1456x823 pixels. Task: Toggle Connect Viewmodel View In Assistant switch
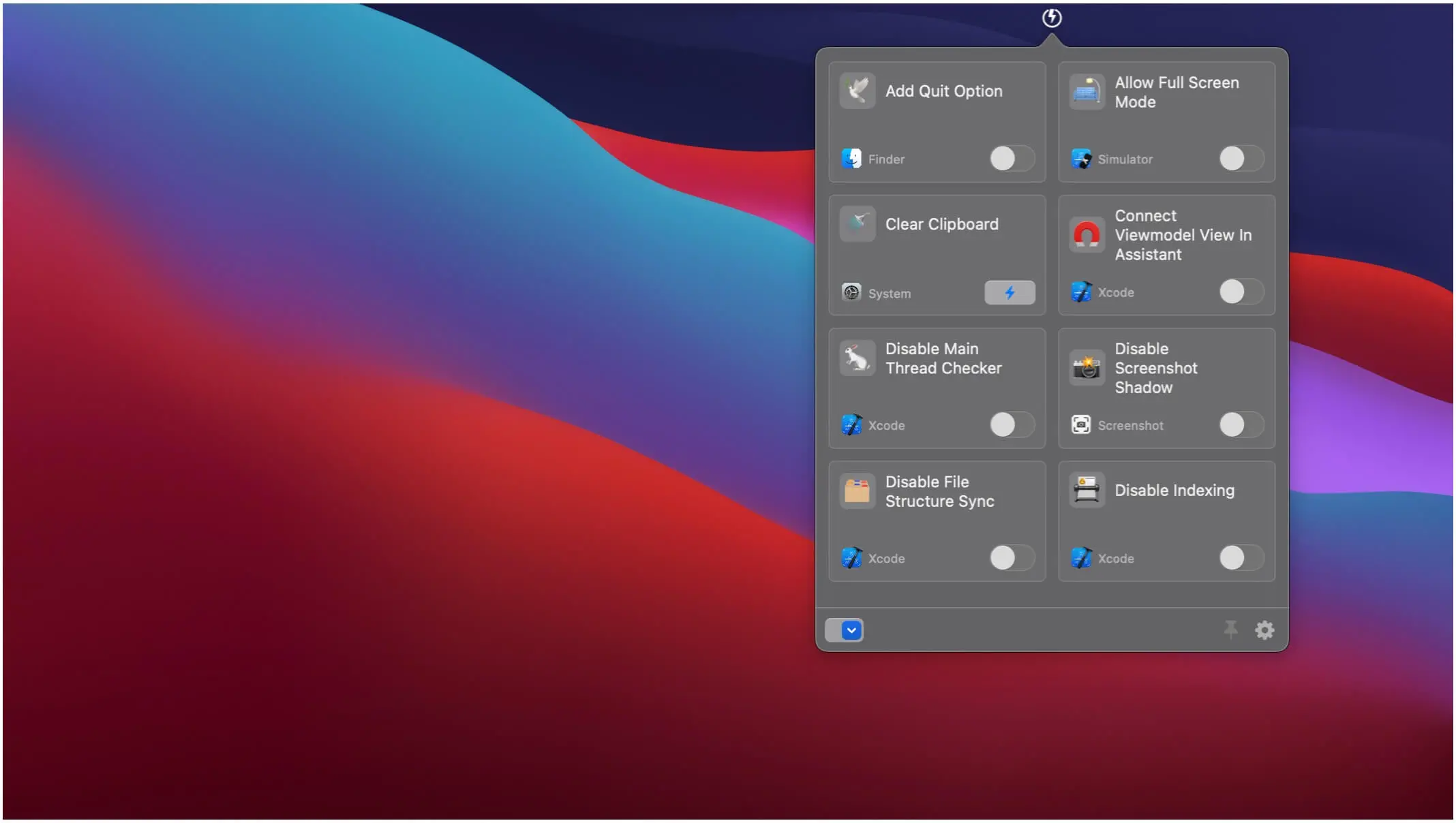[1241, 292]
